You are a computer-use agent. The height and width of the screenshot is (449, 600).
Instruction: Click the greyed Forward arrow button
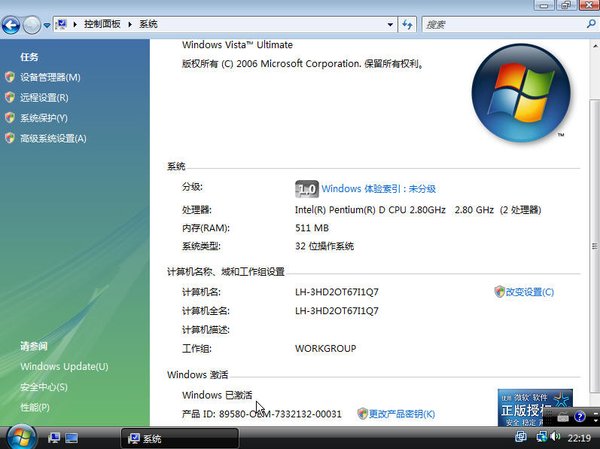(31, 25)
